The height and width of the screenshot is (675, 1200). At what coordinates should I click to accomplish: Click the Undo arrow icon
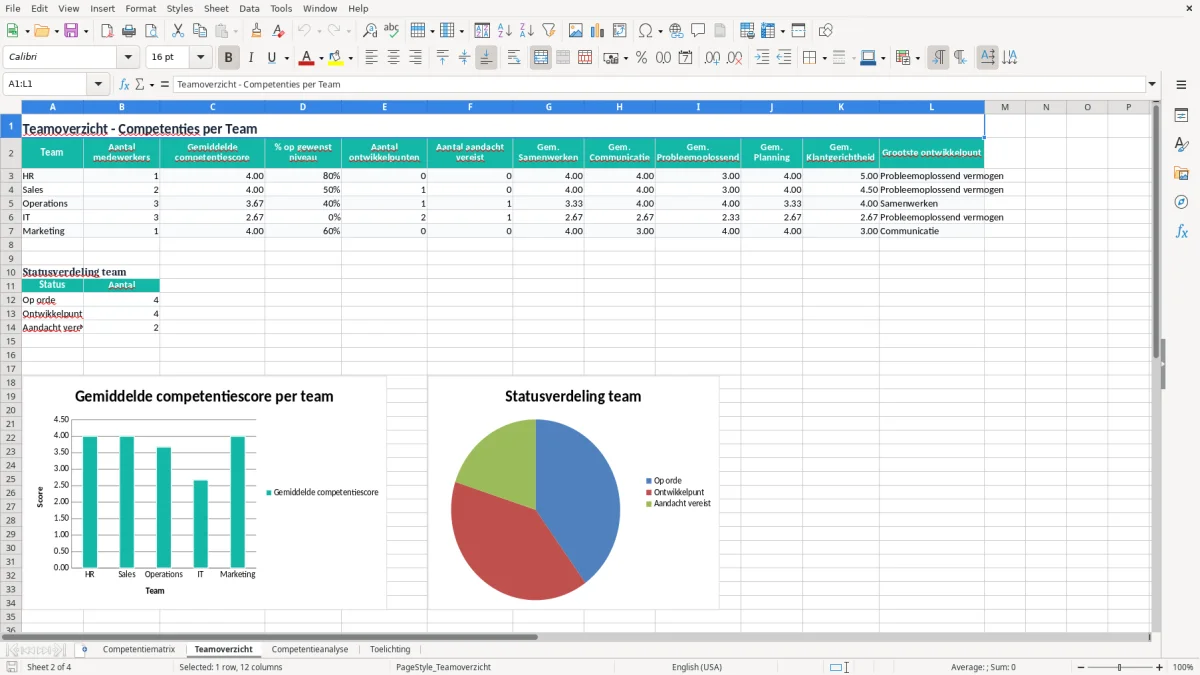(x=305, y=31)
